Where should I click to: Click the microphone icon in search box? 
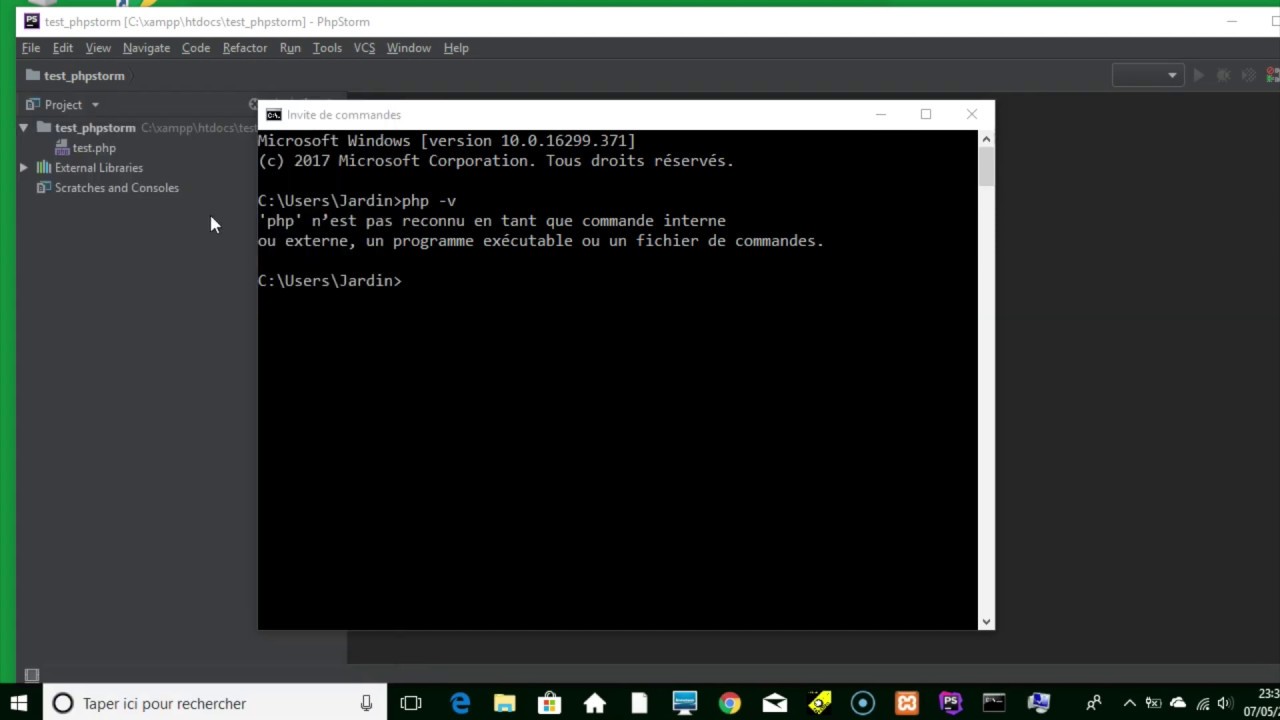point(367,703)
